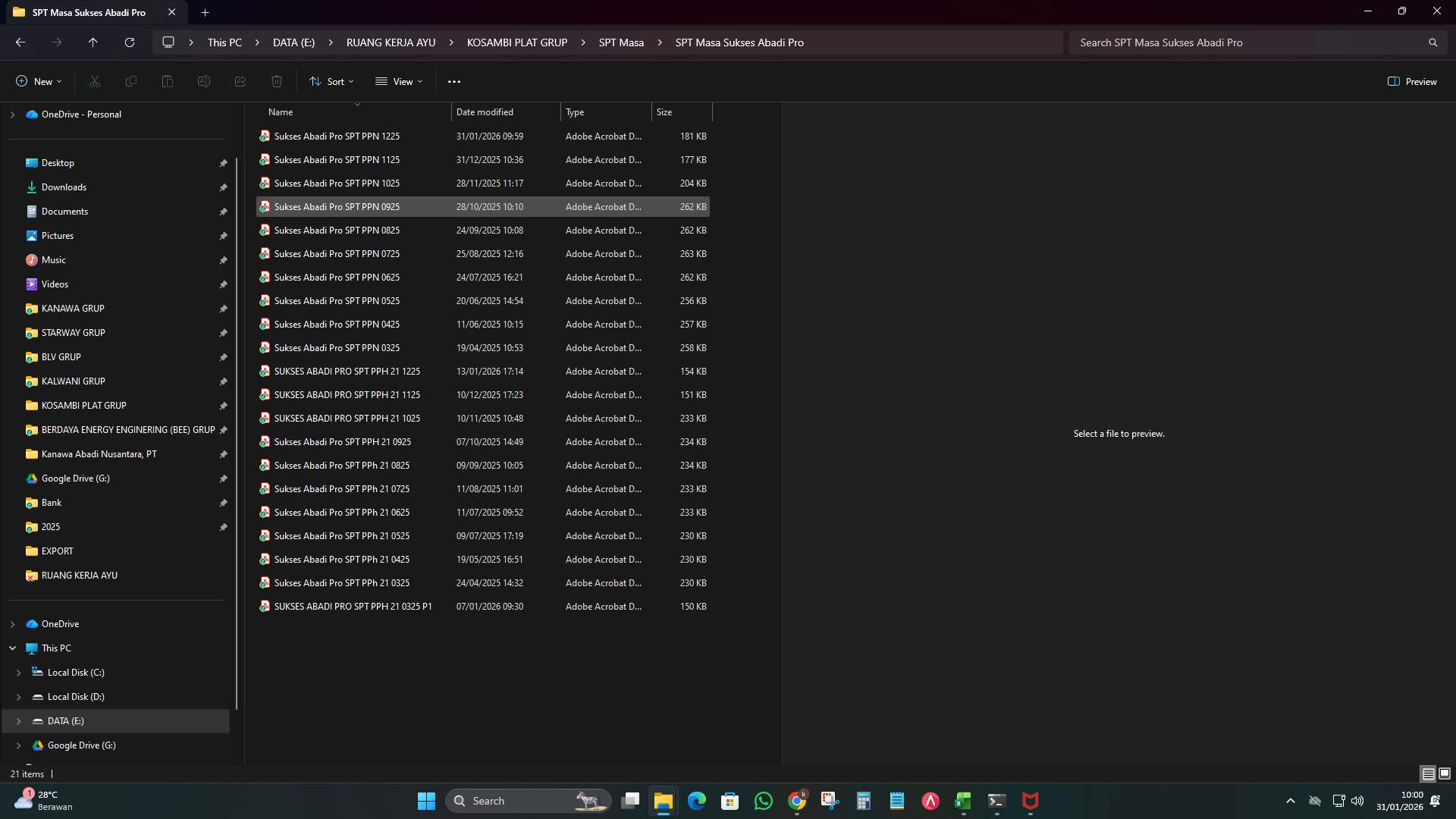Open WhatsApp from the taskbar
Screen dimensions: 1456x819
point(764,801)
